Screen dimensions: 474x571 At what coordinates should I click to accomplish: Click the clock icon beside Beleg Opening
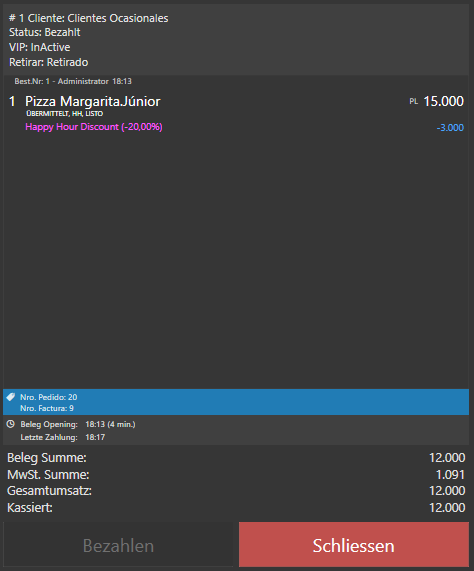tap(11, 424)
